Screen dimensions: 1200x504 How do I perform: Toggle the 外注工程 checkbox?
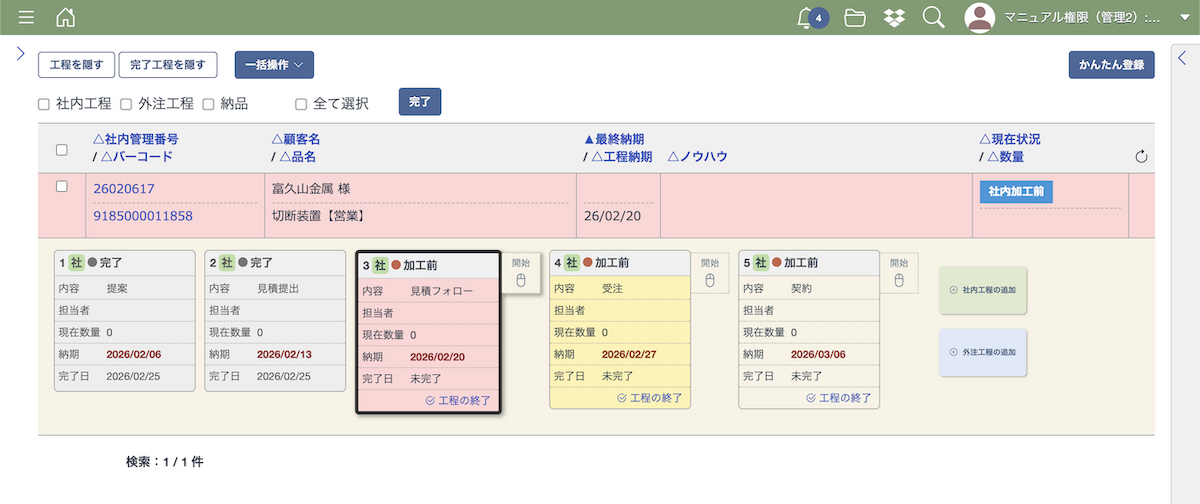click(126, 103)
